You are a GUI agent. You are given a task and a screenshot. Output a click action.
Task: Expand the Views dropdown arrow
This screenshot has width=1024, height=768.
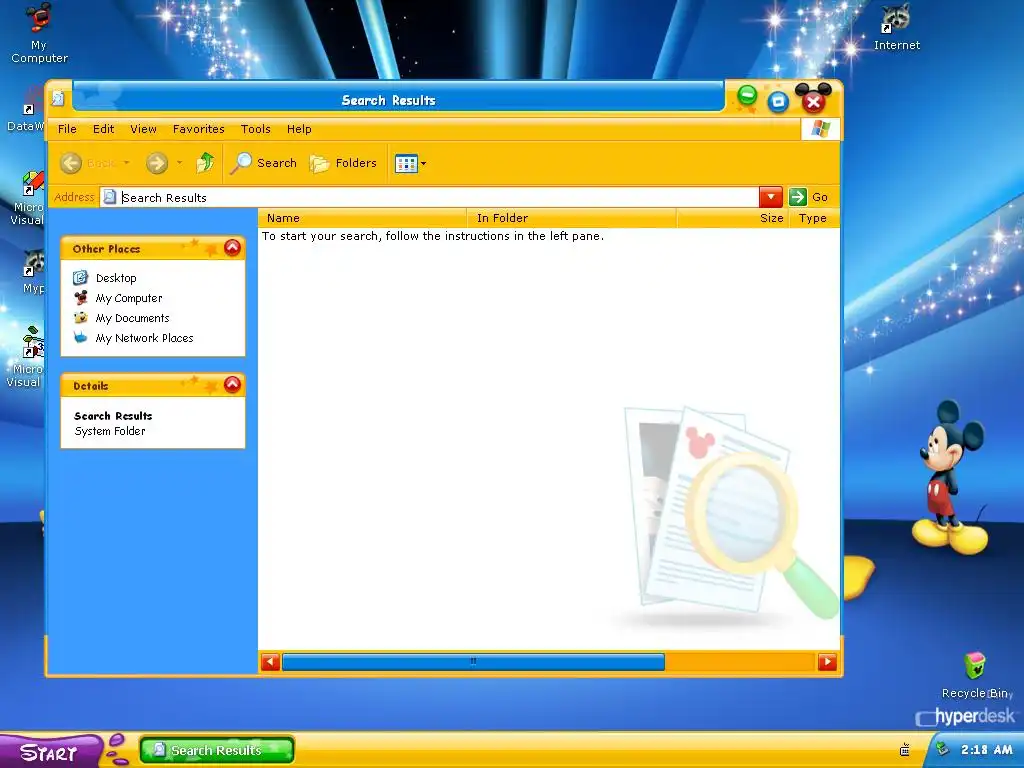(423, 163)
